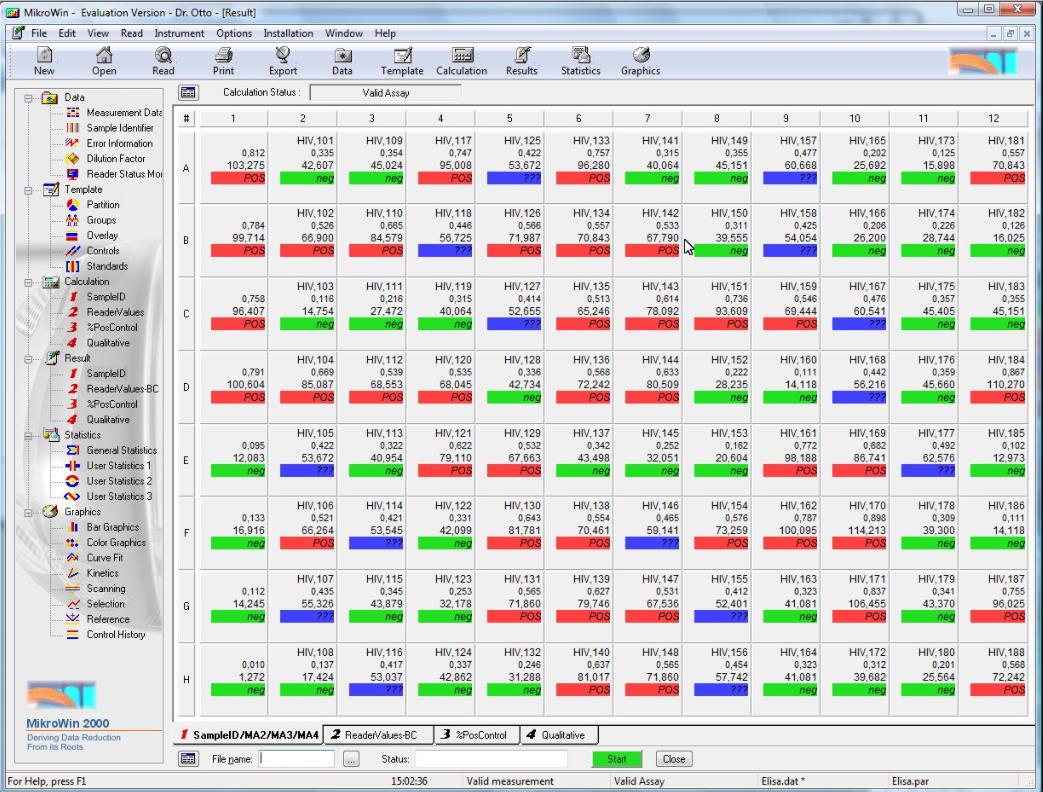This screenshot has width=1043, height=792.
Task: Switch to the Qualitative tab
Action: tap(560, 735)
